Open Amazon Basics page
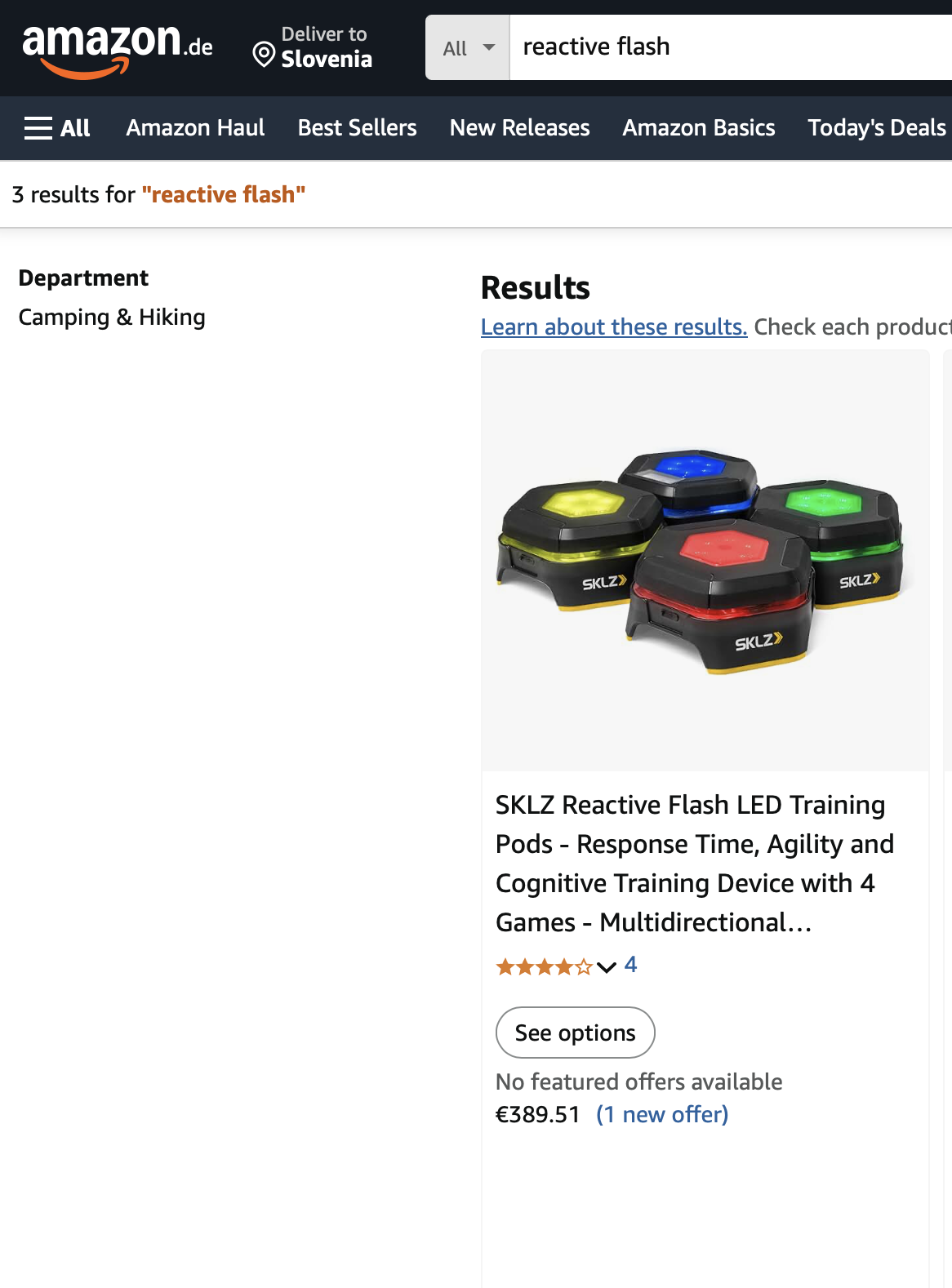952x1288 pixels. (699, 128)
